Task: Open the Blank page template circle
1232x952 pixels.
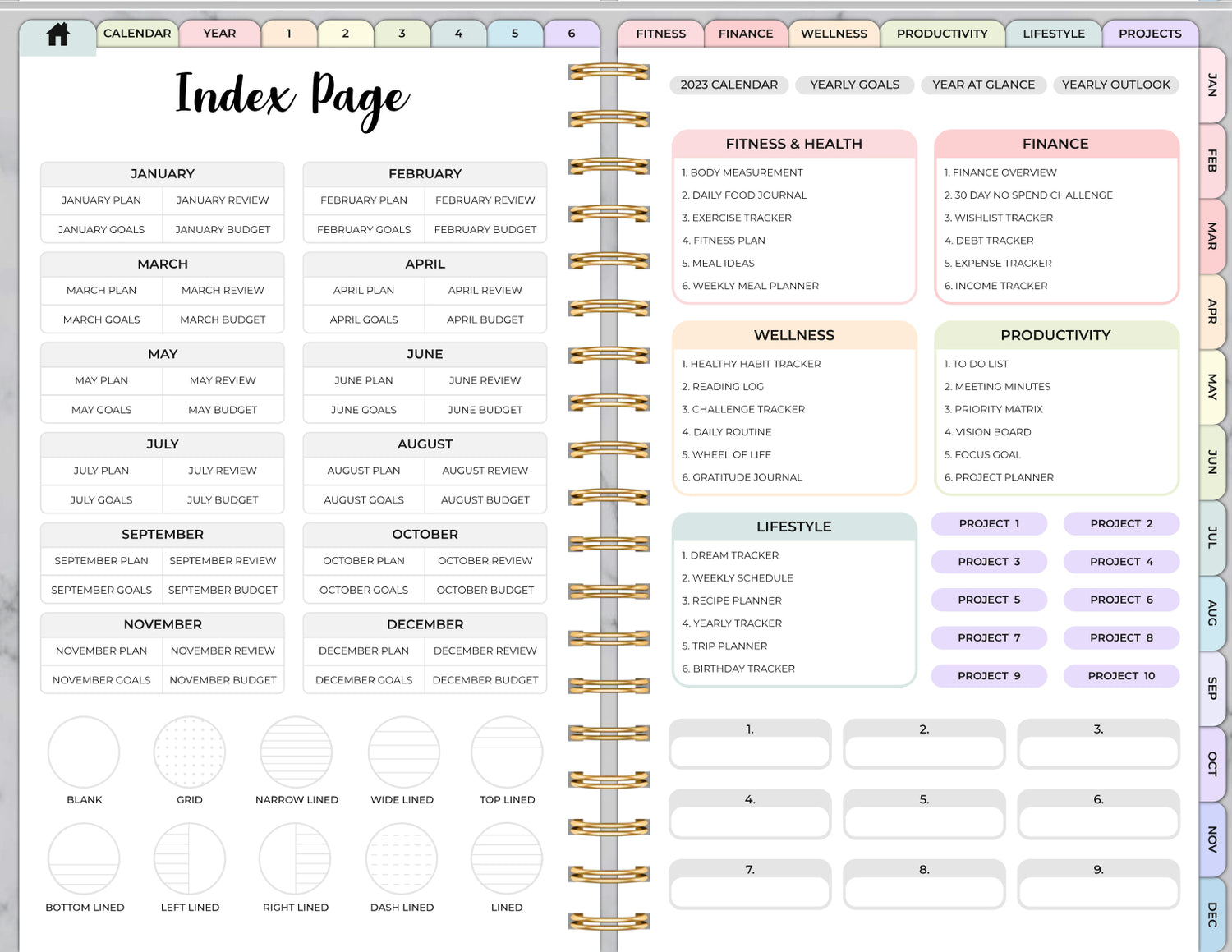Action: 84,752
